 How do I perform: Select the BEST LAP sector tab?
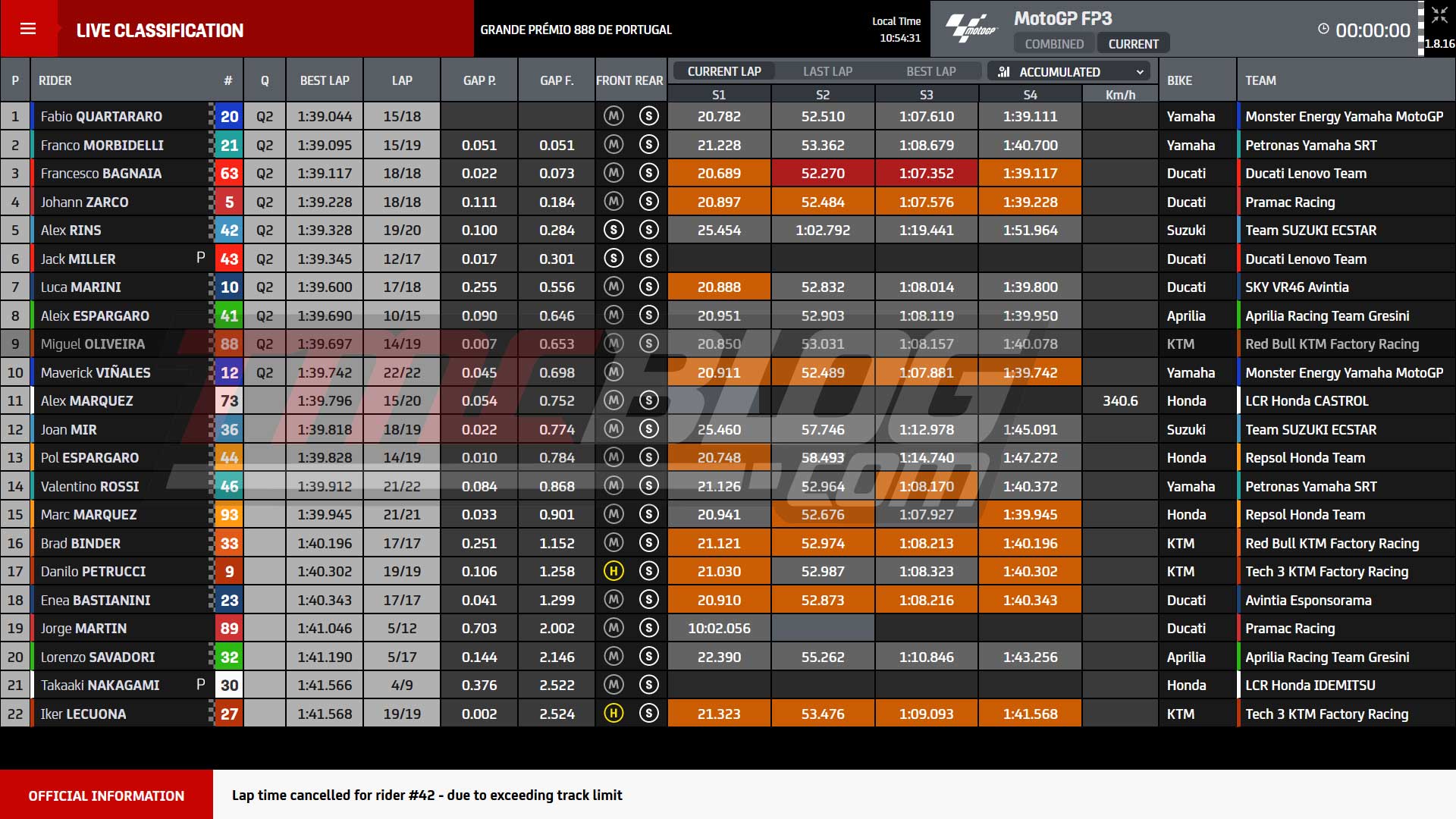coord(931,71)
